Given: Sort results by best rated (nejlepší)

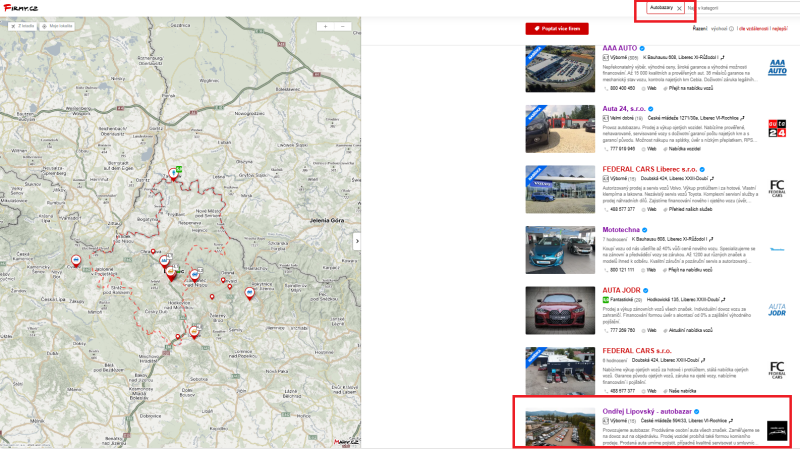Looking at the screenshot, I should [780, 29].
